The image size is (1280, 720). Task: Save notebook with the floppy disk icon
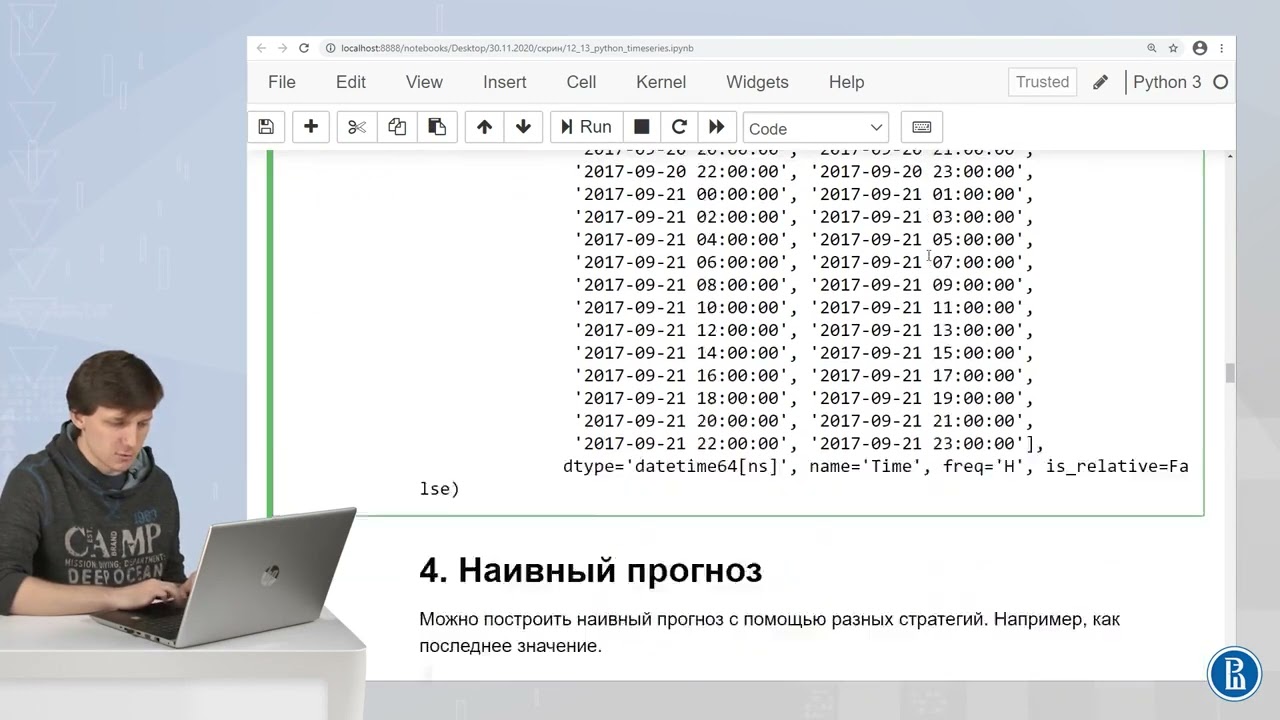[x=266, y=127]
